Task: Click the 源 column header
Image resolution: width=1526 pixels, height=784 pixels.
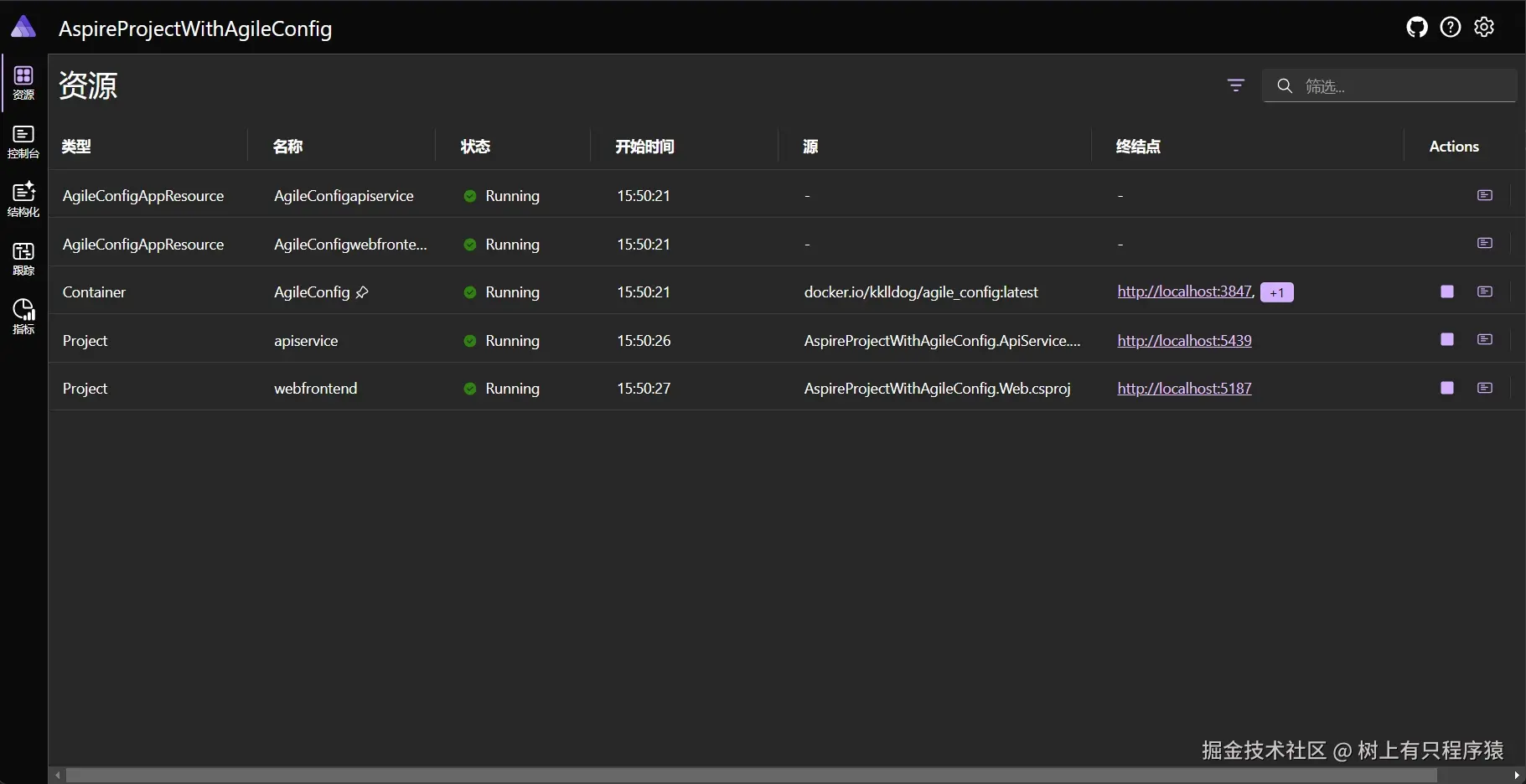Action: [x=810, y=147]
